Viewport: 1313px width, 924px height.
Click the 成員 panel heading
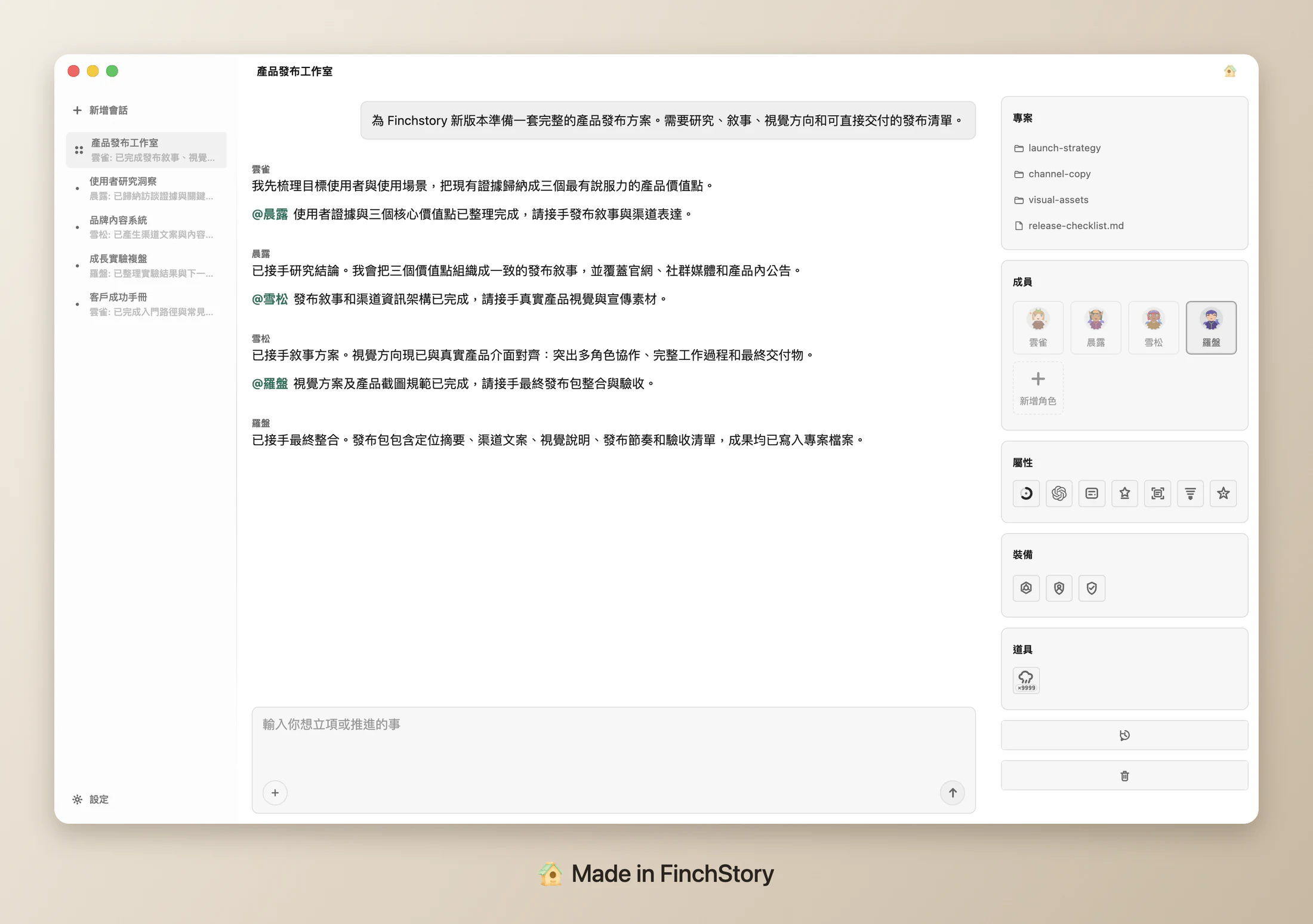(1022, 282)
